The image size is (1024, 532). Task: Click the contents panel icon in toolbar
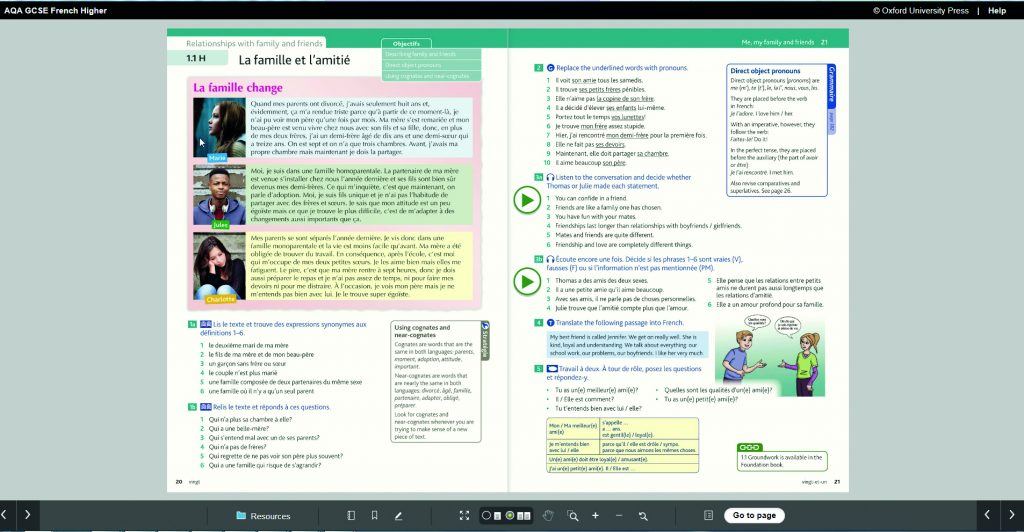tap(351, 516)
